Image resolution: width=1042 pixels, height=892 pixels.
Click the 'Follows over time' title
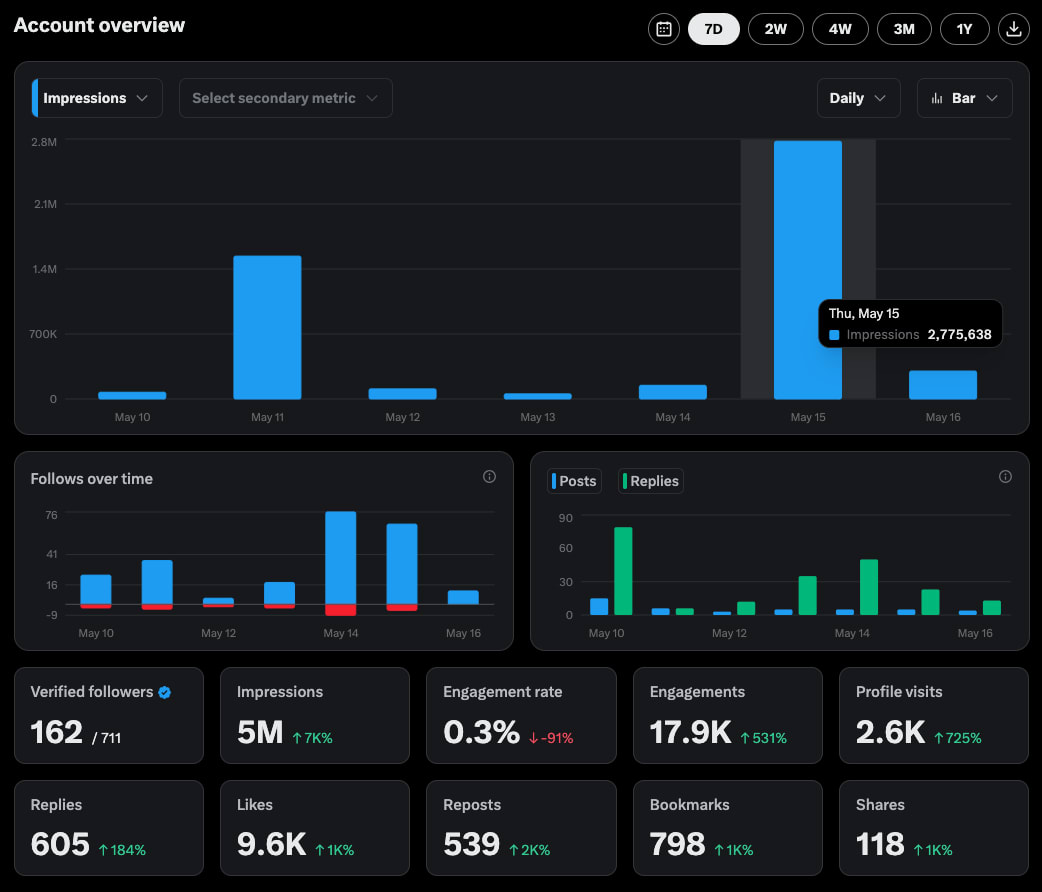92,479
